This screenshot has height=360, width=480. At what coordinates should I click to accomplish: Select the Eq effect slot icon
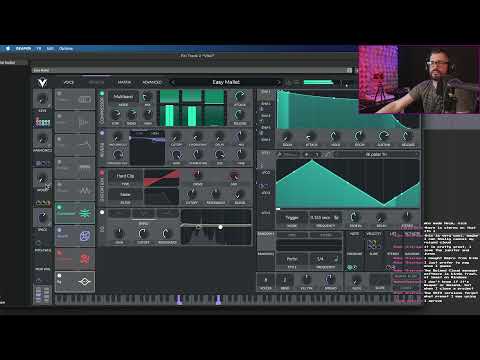pyautogui.click(x=84, y=282)
